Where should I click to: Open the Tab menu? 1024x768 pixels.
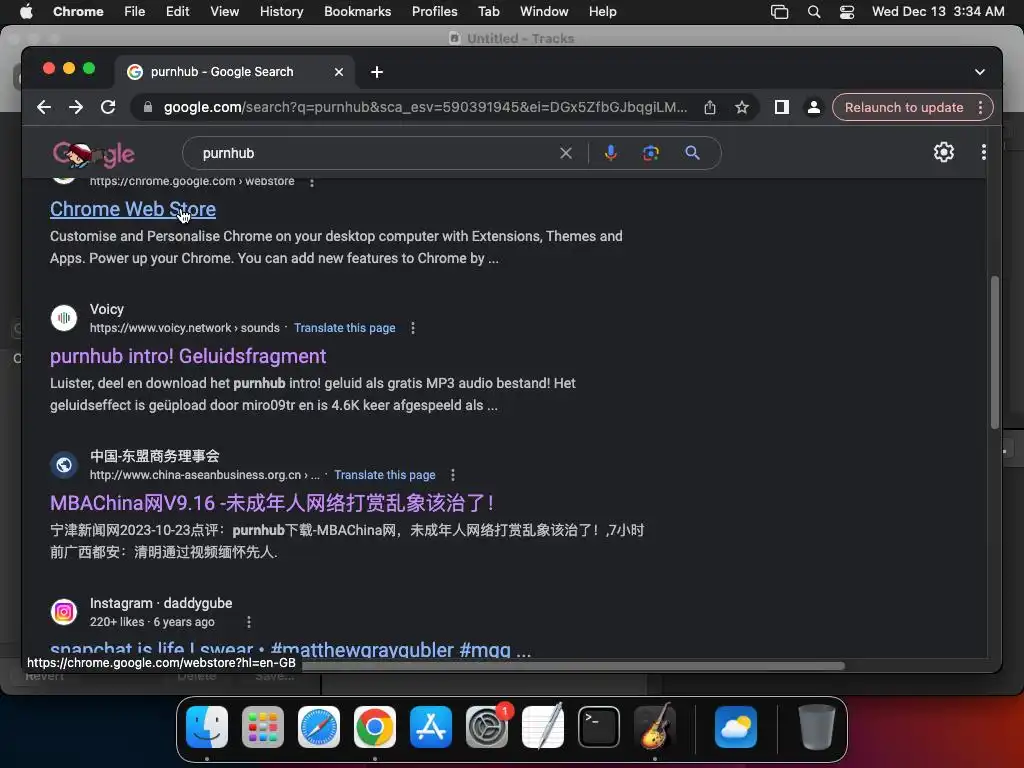pyautogui.click(x=488, y=12)
